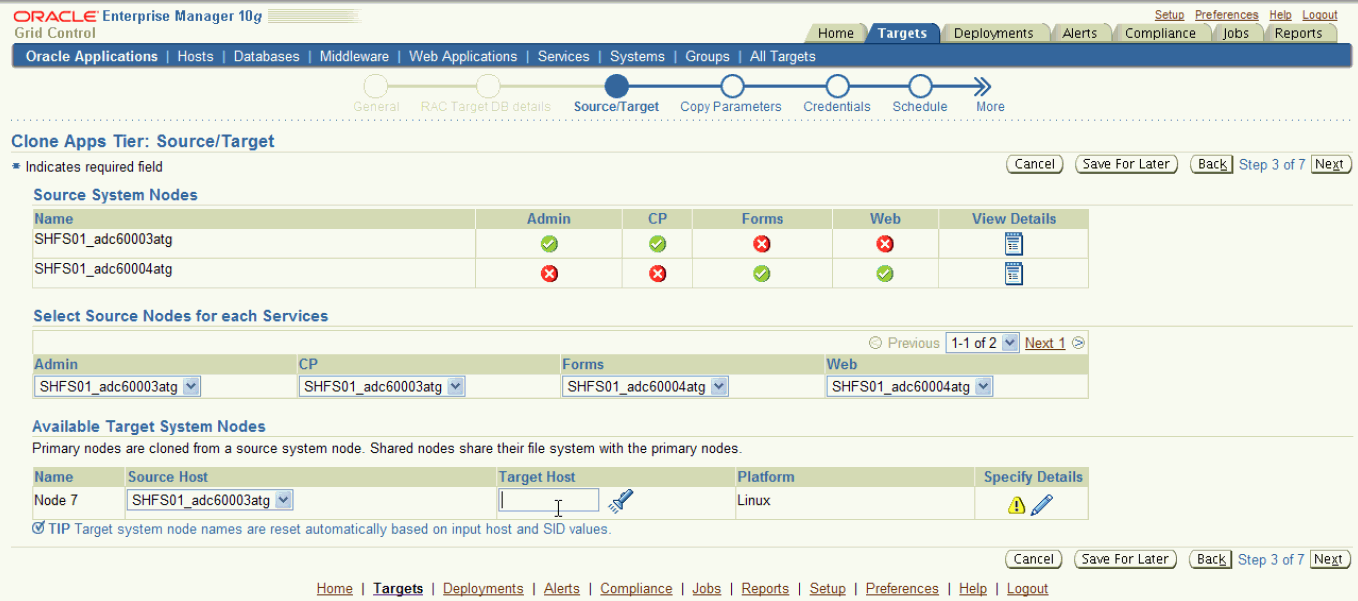Viewport: 1358px width, 601px height.
Task: Click the Preferences link at top right
Action: pyautogui.click(x=1226, y=15)
